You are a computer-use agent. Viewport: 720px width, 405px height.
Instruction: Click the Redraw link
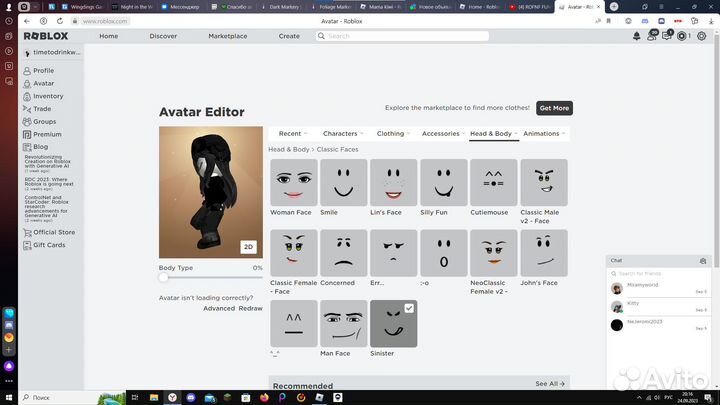click(250, 308)
